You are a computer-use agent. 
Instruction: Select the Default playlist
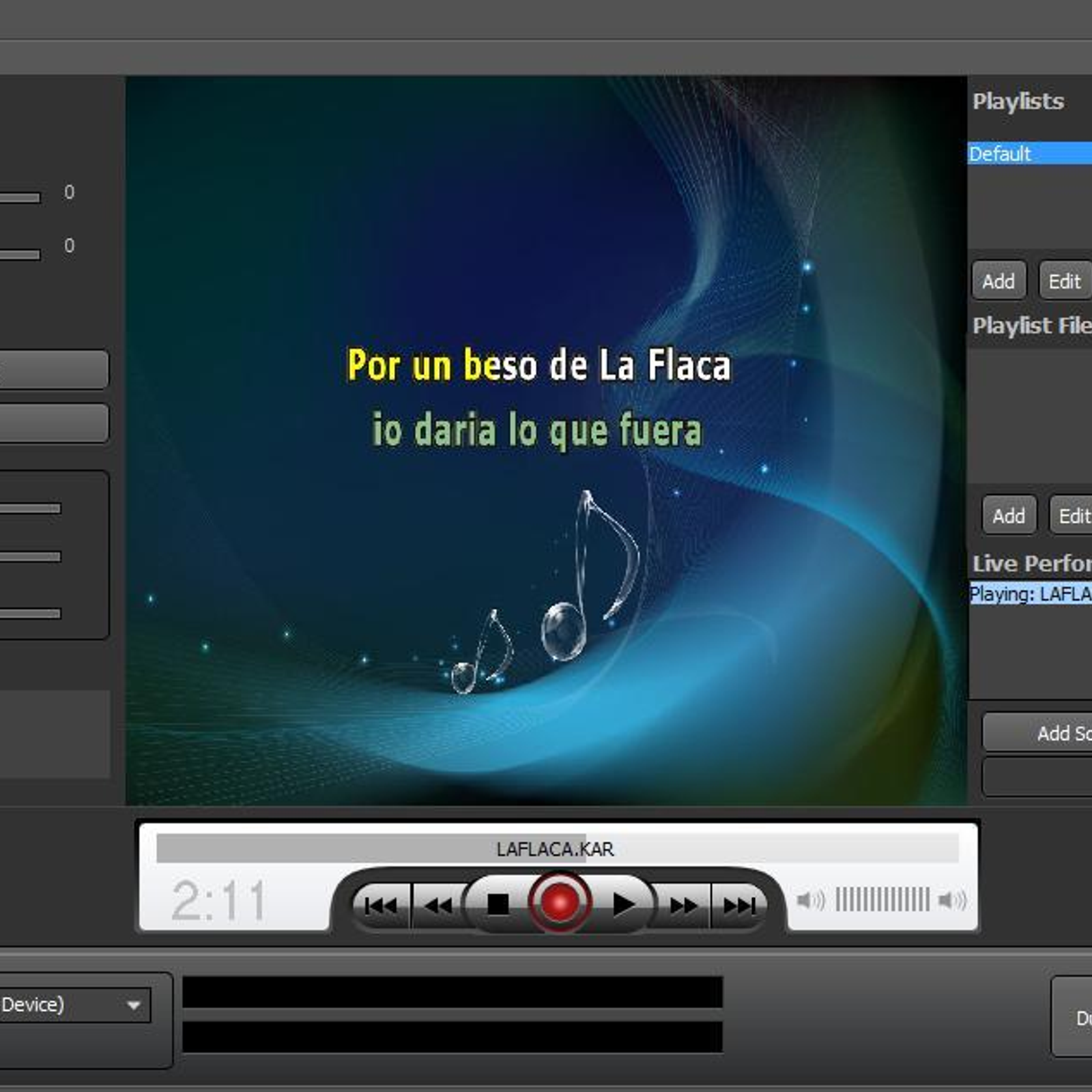click(x=1029, y=154)
